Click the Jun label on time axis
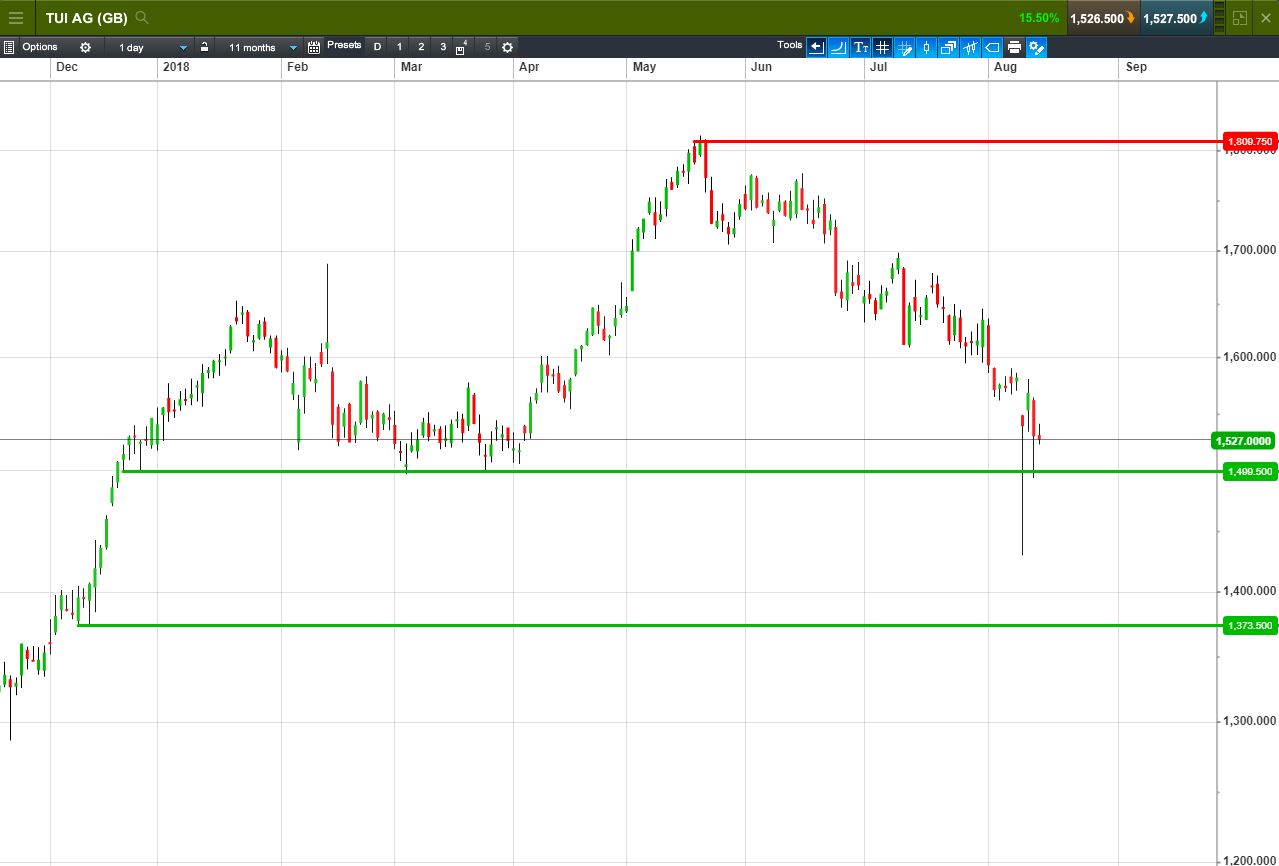The width and height of the screenshot is (1279, 866). coord(762,67)
